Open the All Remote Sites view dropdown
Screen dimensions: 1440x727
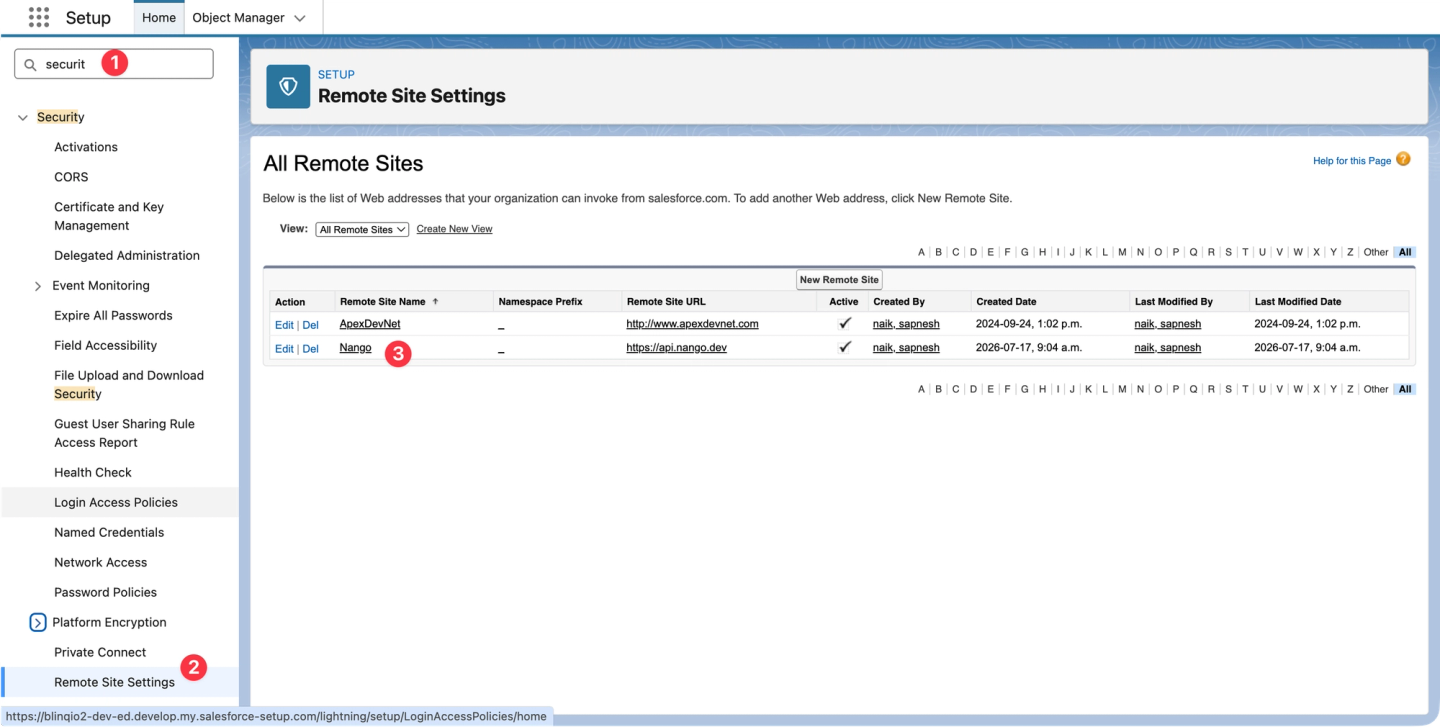point(362,229)
